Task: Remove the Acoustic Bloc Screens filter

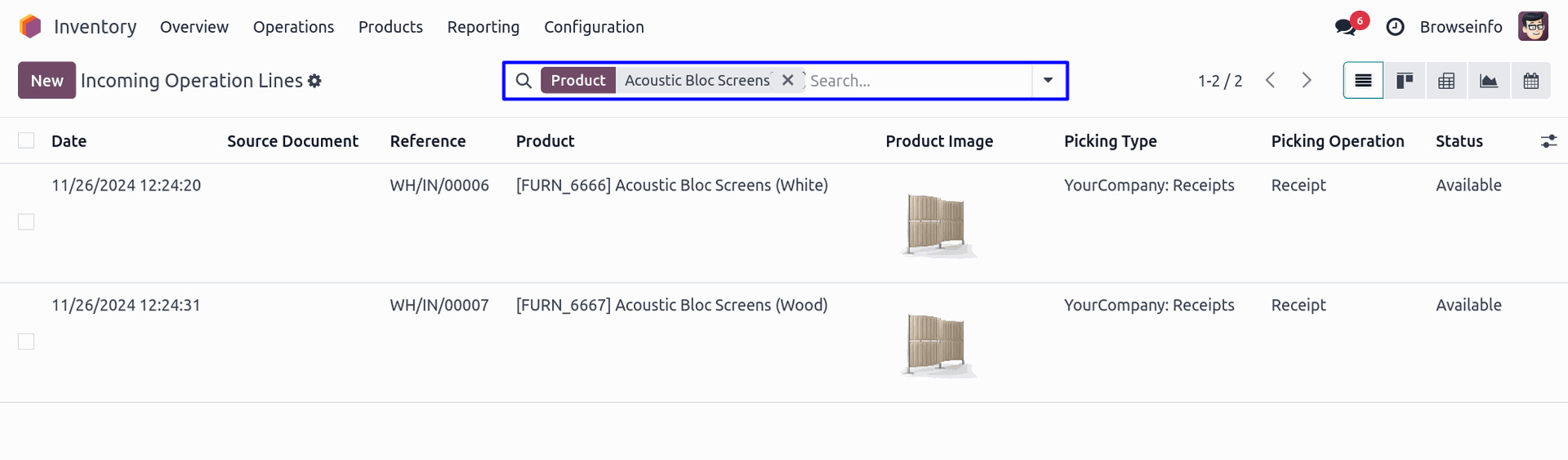Action: 788,80
